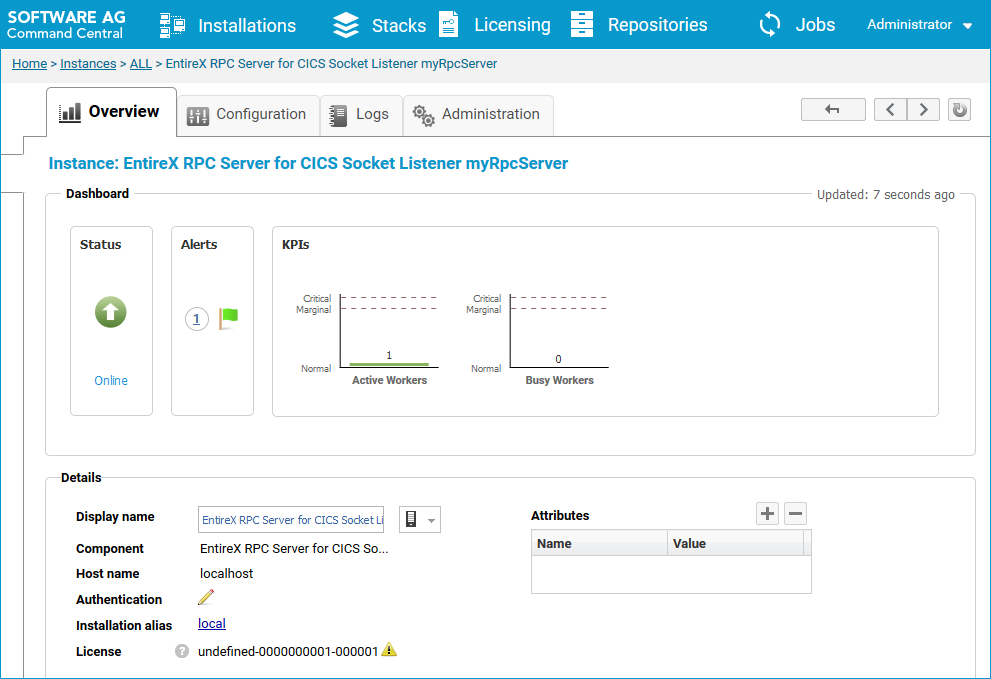
Task: Click the Administration tab gears icon
Action: coord(423,116)
